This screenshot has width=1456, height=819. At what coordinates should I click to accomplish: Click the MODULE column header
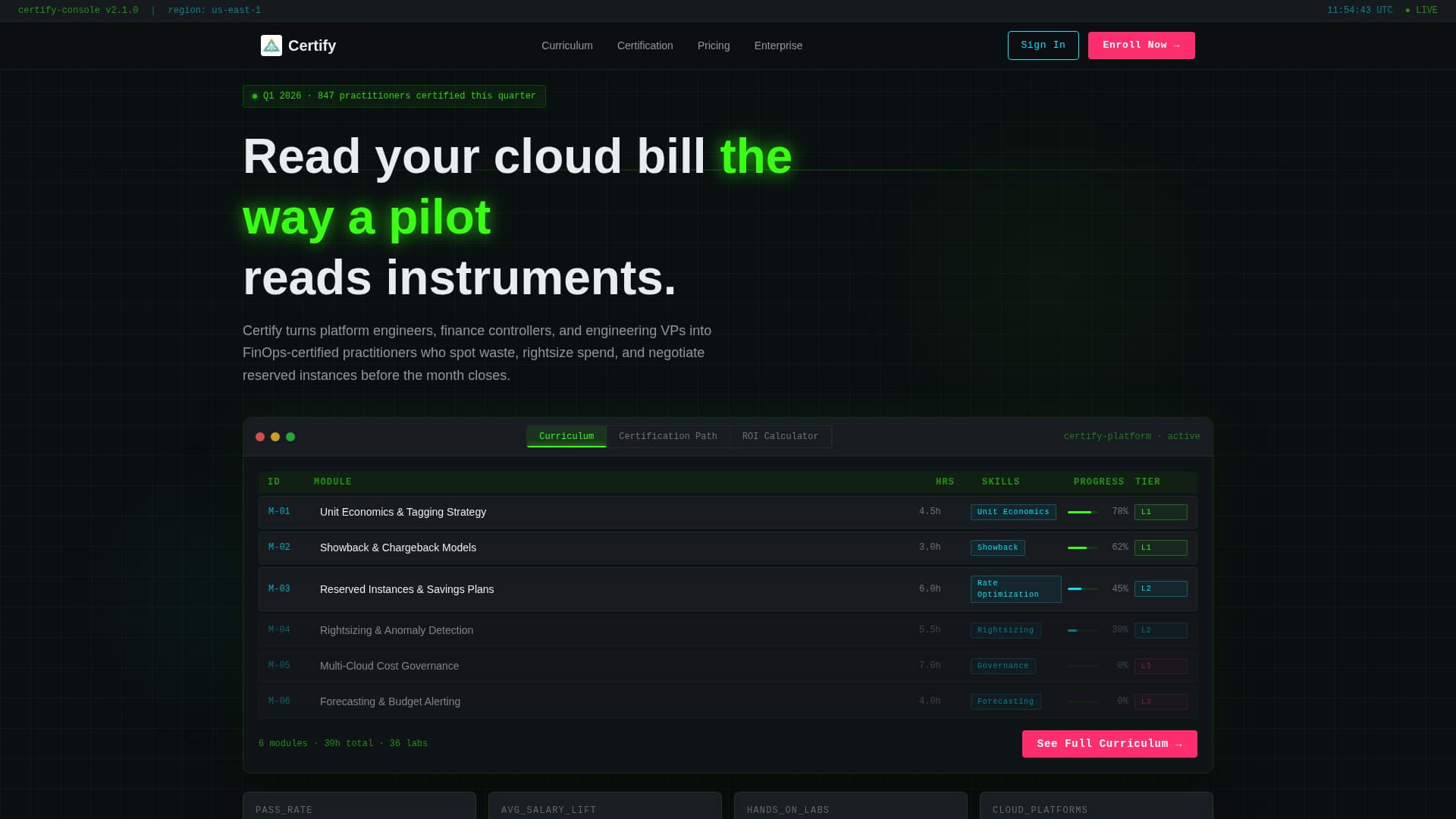pyautogui.click(x=333, y=482)
